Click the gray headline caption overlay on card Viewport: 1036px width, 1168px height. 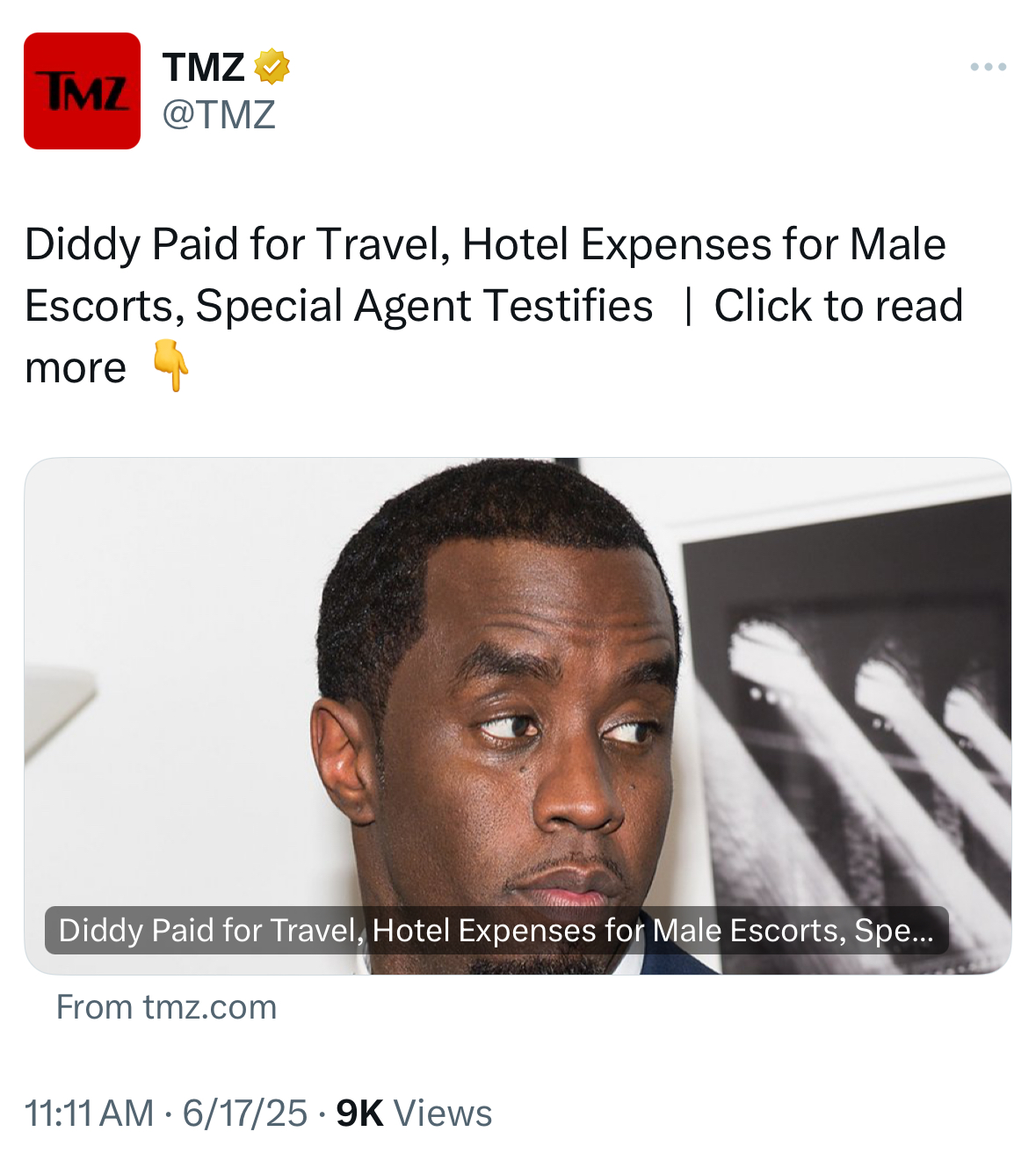pyautogui.click(x=496, y=930)
